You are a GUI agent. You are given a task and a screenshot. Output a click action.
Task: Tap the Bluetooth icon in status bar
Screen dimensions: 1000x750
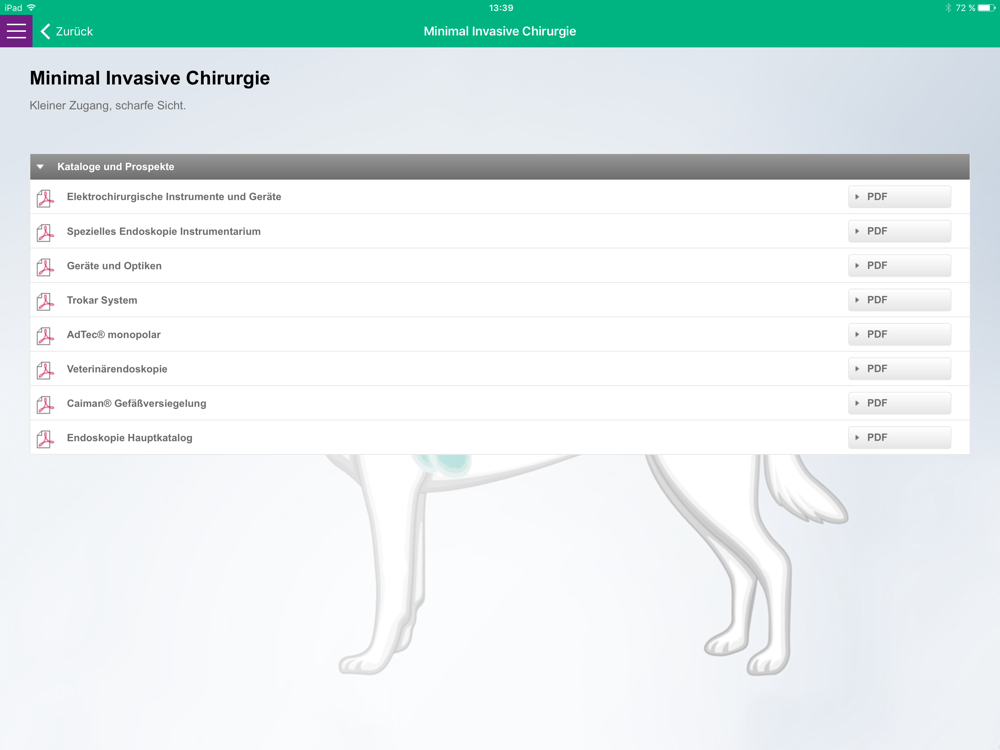click(x=948, y=8)
